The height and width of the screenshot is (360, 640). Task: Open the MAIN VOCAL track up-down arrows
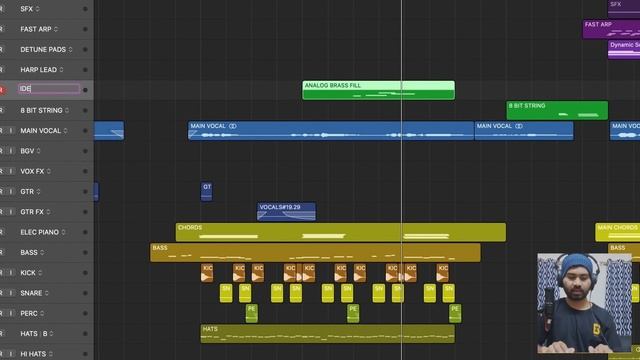click(65, 131)
